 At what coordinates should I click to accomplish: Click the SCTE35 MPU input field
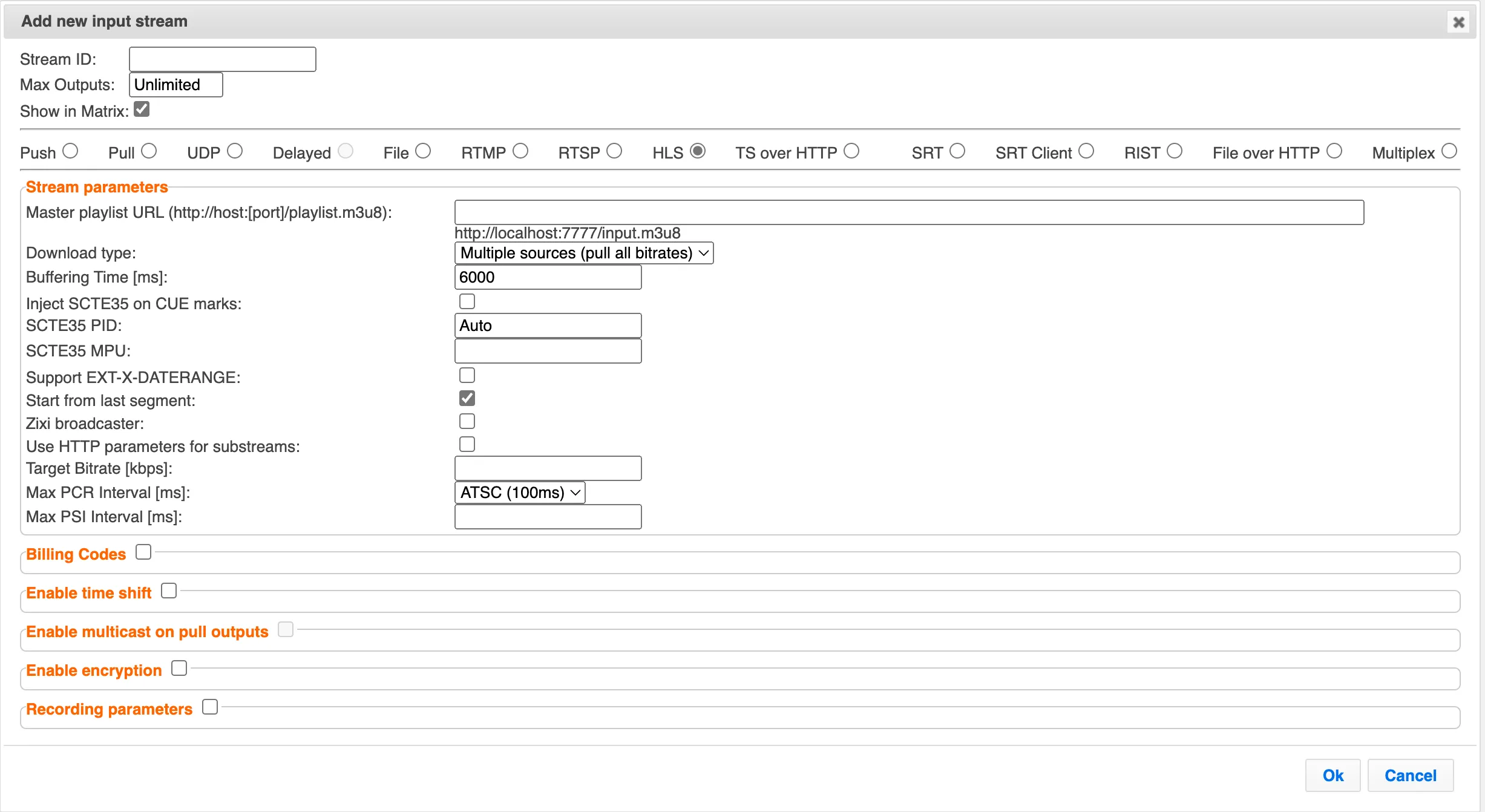(x=548, y=351)
